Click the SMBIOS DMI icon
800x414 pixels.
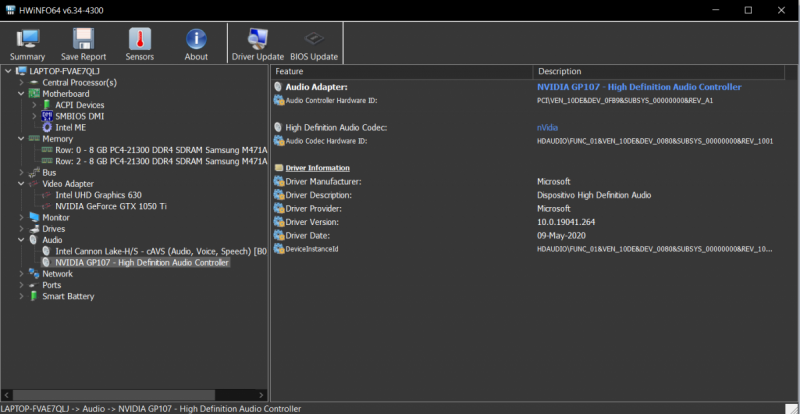point(47,116)
